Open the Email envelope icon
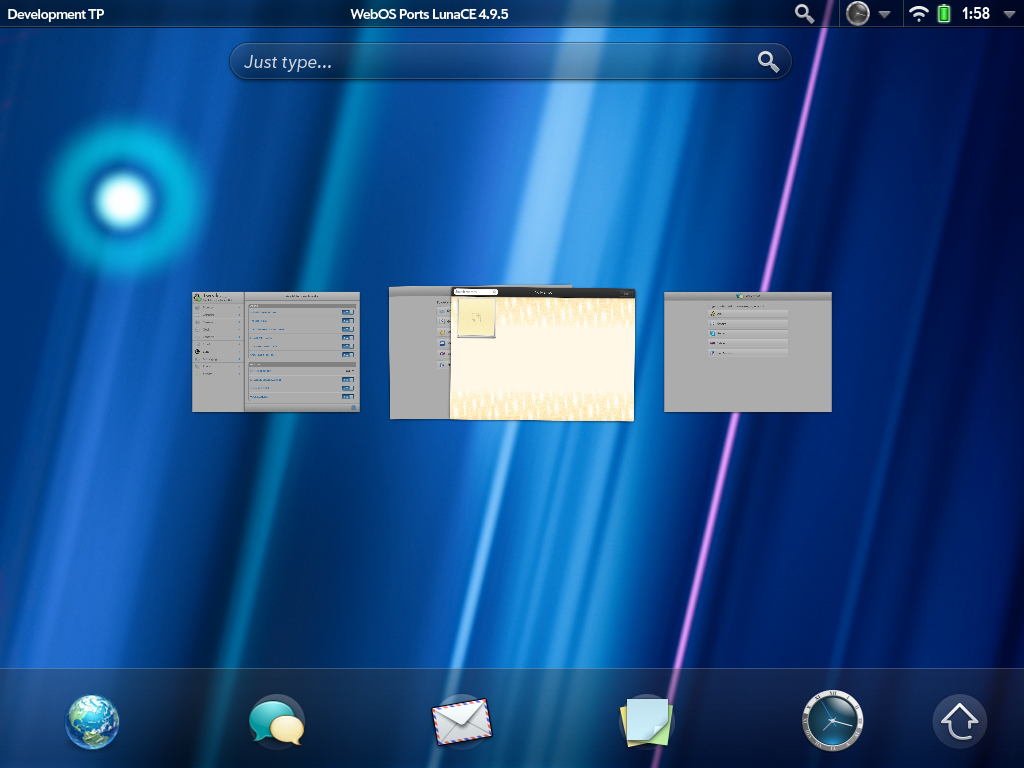The image size is (1024, 768). (461, 722)
